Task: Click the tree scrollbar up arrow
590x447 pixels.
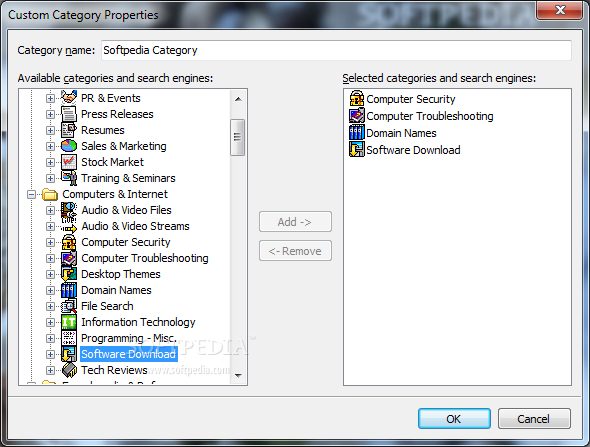Action: tap(238, 99)
